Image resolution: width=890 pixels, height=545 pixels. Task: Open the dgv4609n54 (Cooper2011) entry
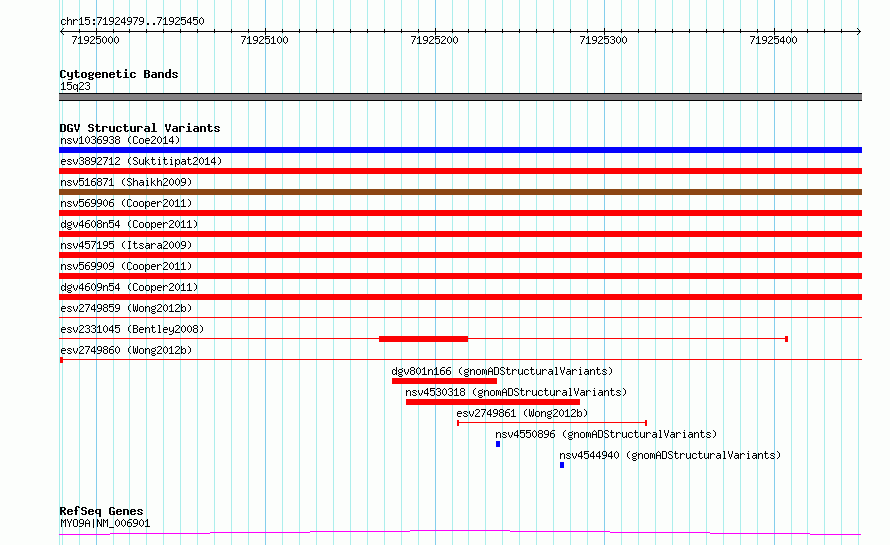[129, 287]
